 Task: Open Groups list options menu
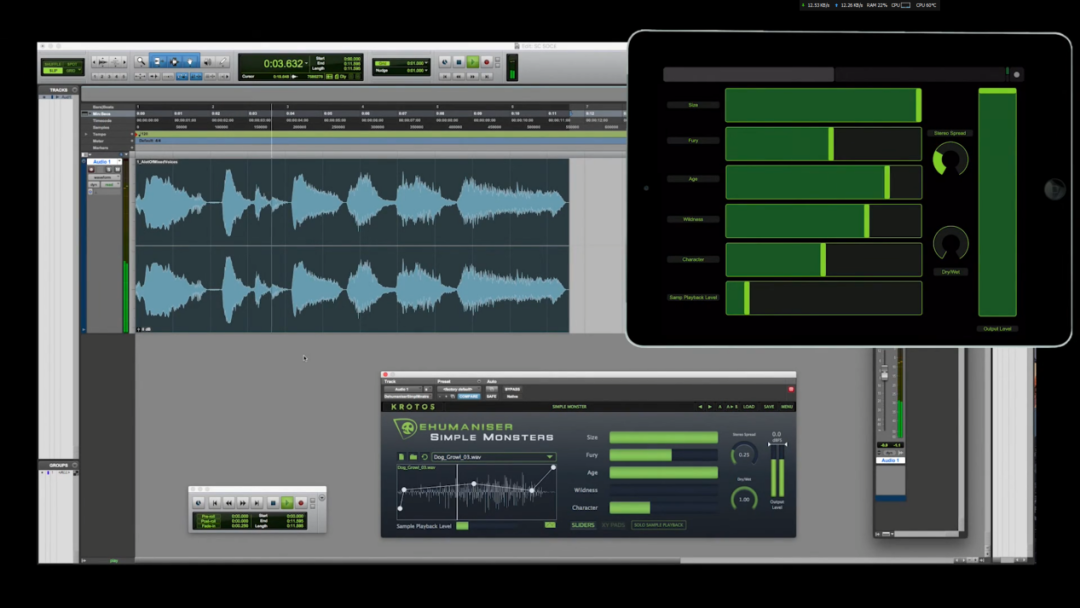click(x=74, y=465)
